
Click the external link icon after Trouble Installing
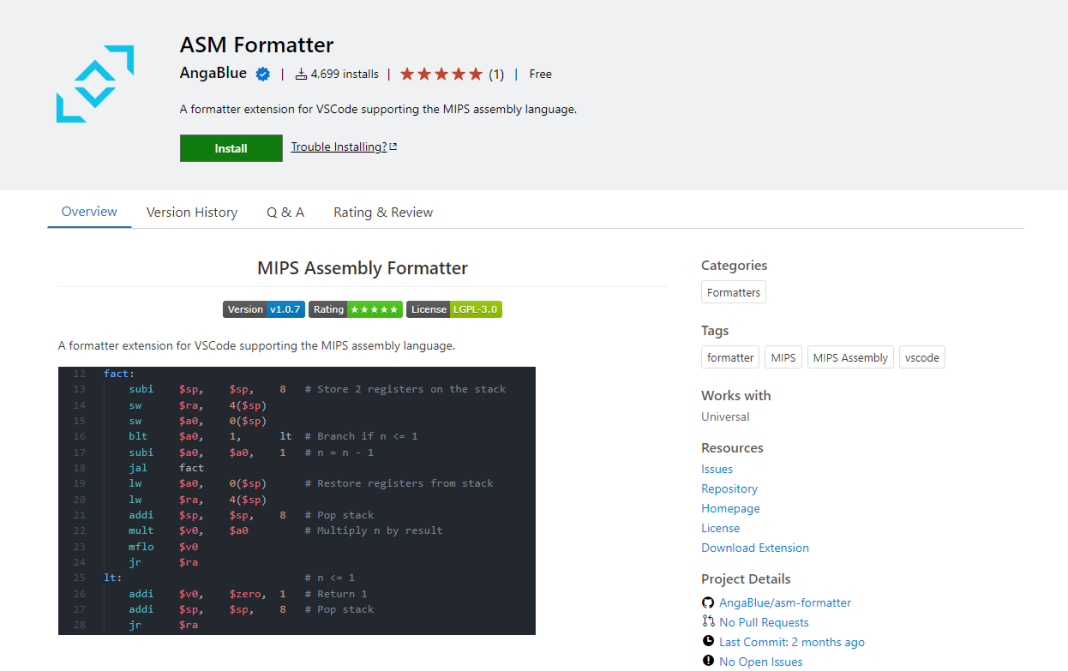click(x=394, y=146)
